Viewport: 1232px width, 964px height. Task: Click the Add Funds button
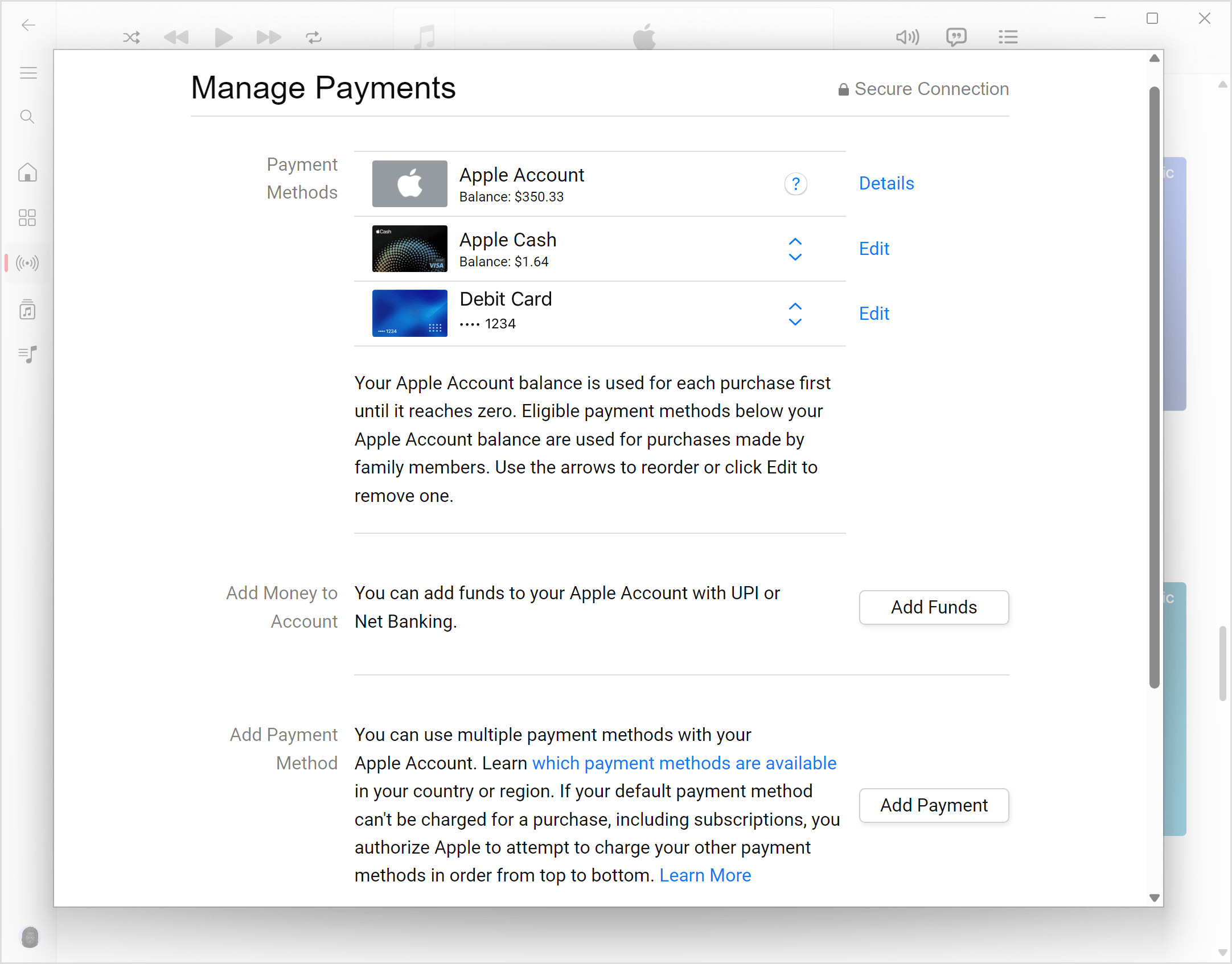(933, 607)
